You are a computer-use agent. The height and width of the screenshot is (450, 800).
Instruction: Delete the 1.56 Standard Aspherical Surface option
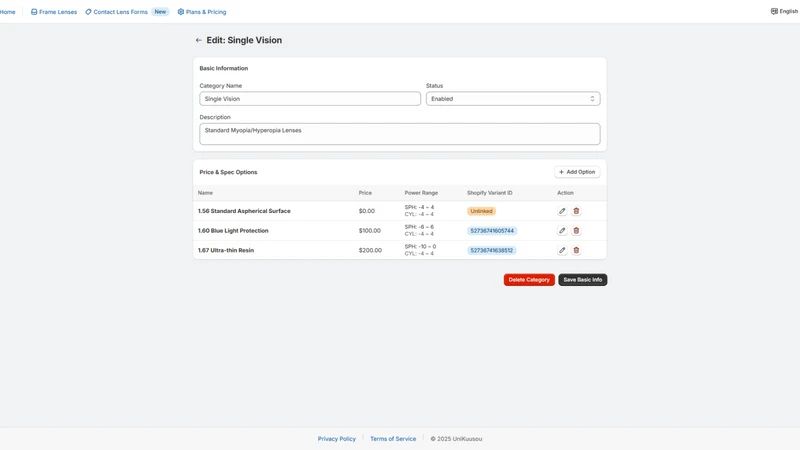(576, 211)
